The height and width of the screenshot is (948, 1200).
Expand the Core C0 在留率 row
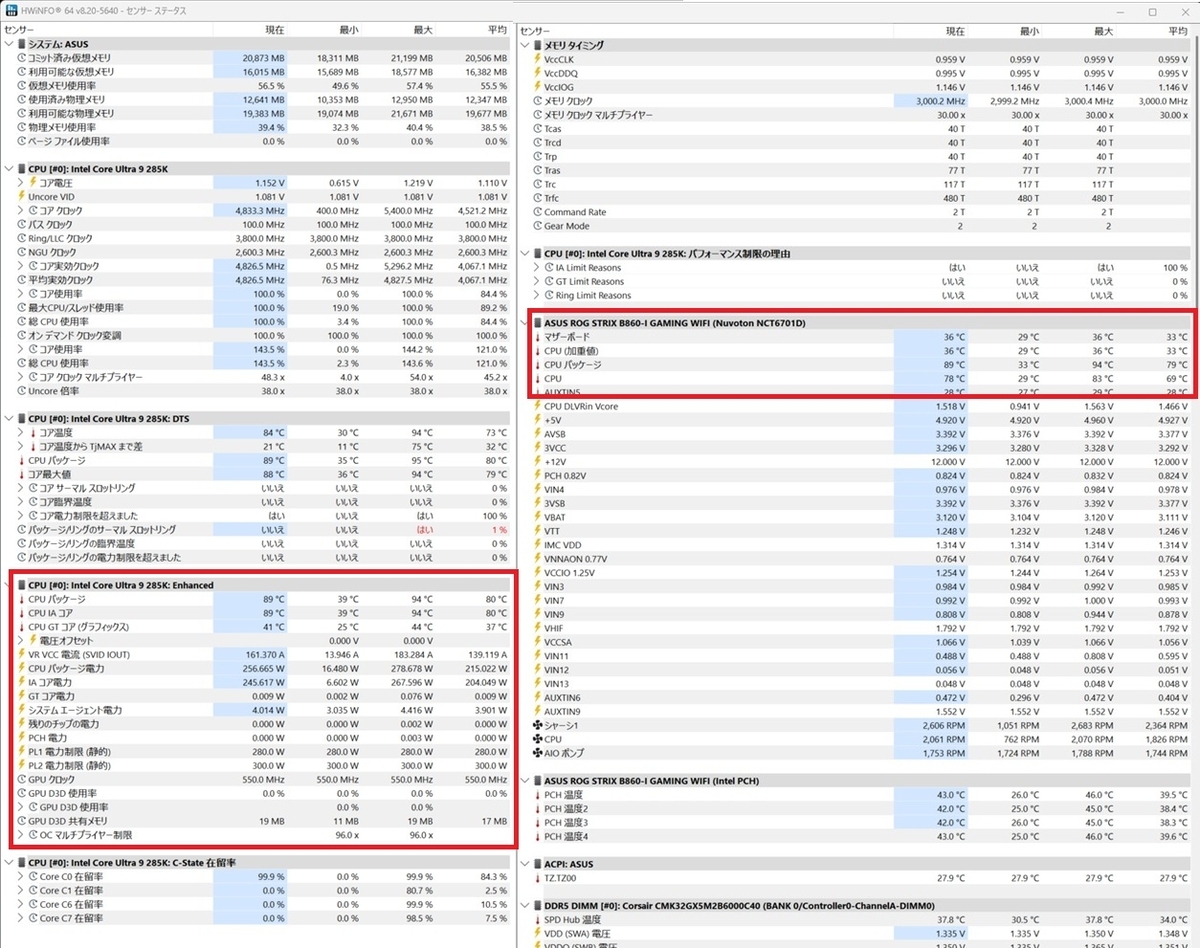click(x=20, y=876)
